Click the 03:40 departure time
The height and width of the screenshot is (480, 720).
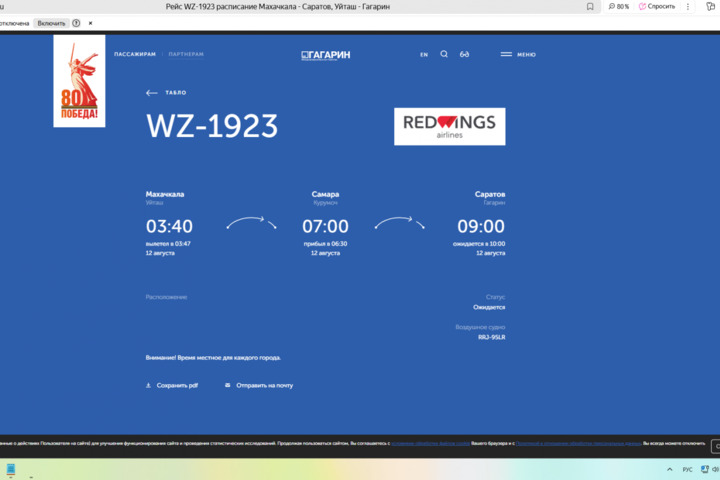click(169, 226)
